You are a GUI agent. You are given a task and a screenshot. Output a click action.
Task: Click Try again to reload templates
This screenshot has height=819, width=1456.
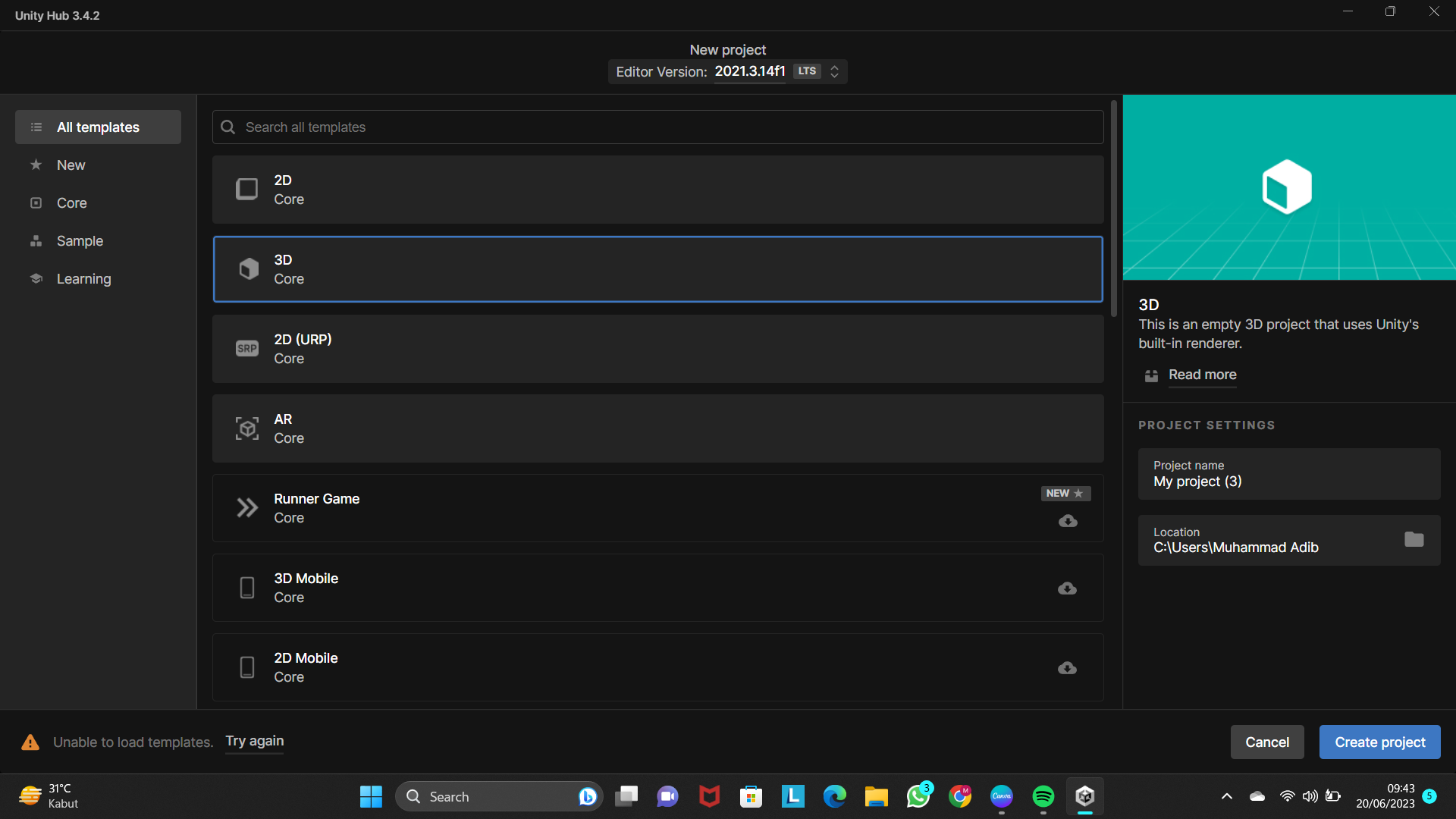point(254,741)
